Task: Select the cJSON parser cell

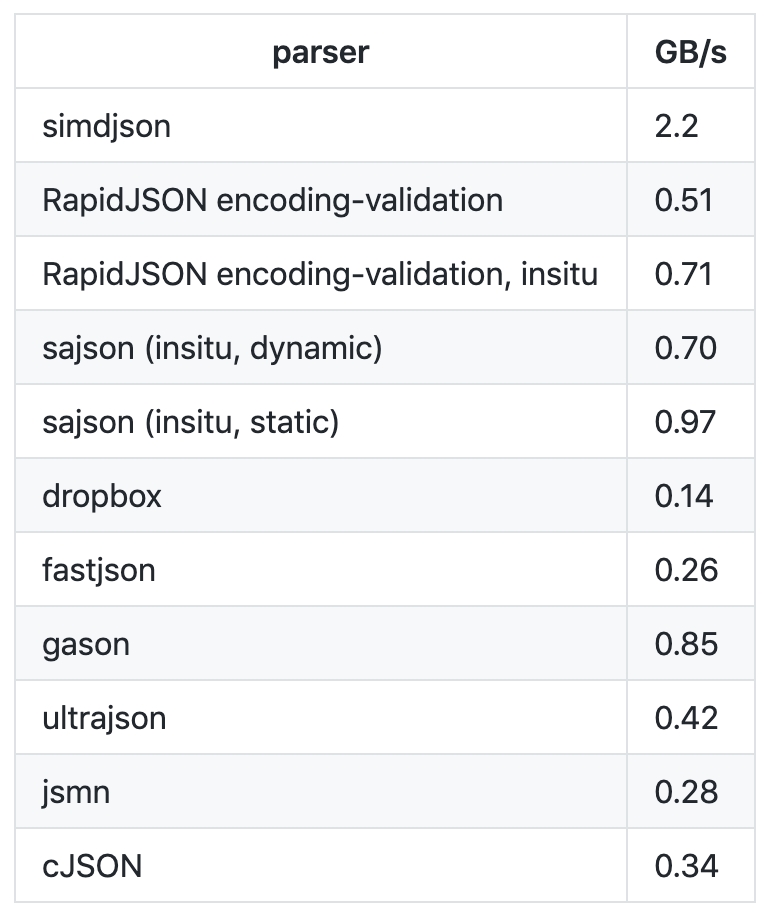Action: (x=92, y=866)
